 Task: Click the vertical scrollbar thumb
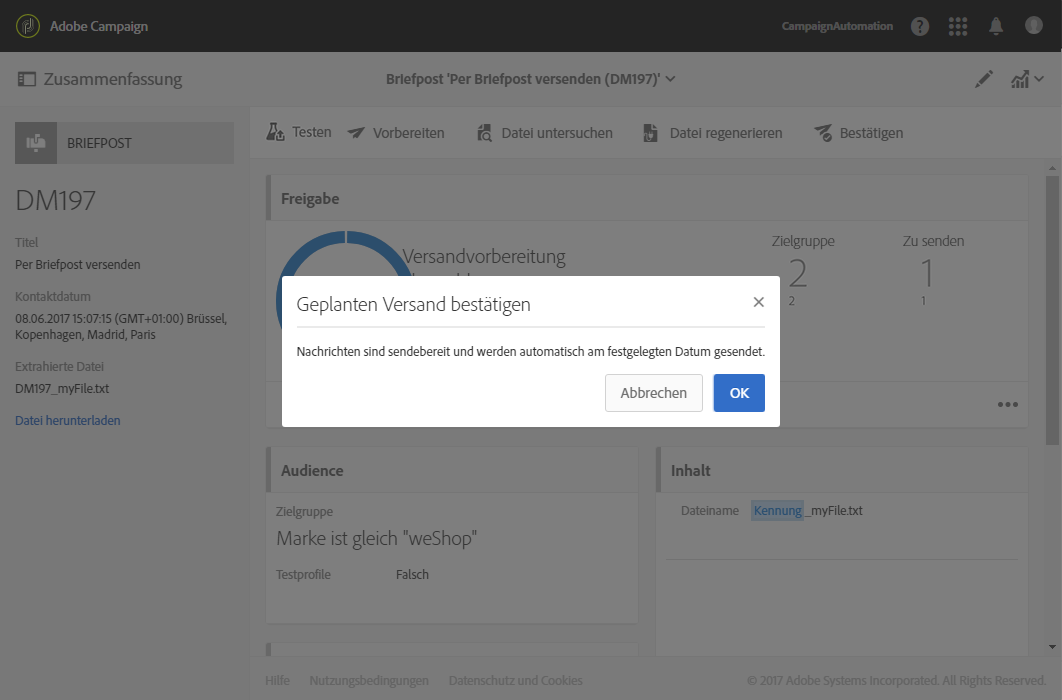[1052, 310]
